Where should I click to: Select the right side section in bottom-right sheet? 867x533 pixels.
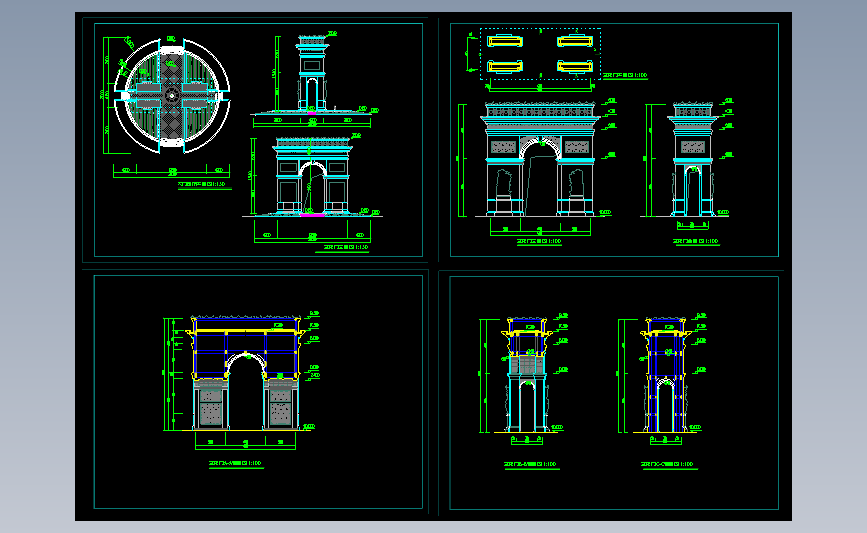pos(666,375)
